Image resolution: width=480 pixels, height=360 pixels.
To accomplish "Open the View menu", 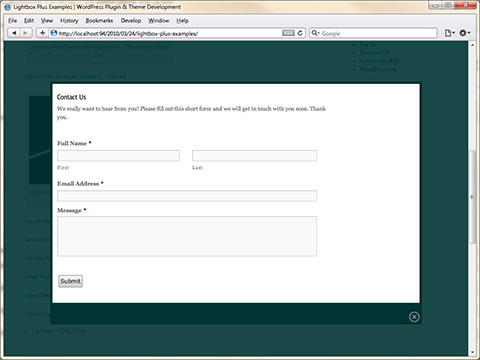I will pyautogui.click(x=47, y=21).
